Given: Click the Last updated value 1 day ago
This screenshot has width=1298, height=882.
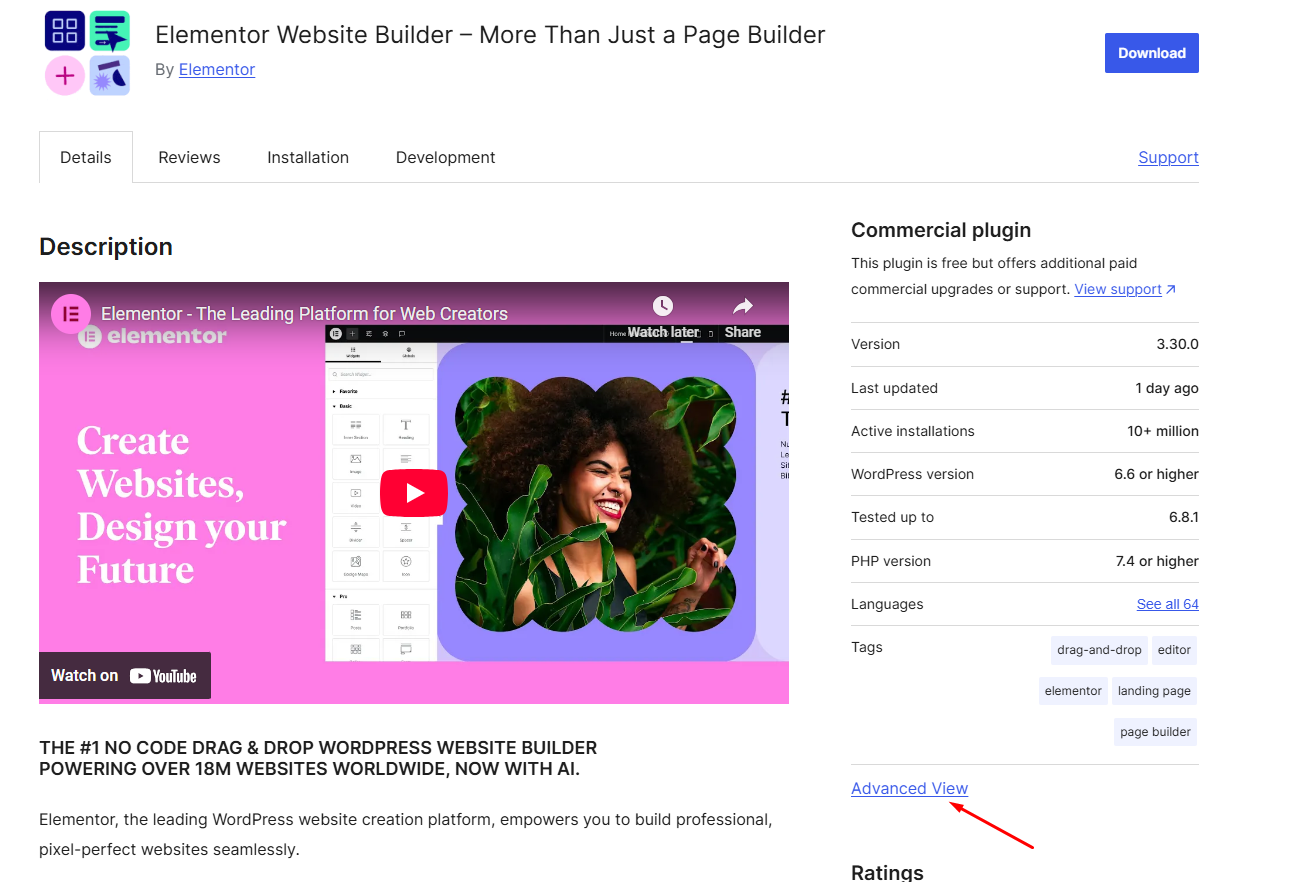Looking at the screenshot, I should 1167,388.
